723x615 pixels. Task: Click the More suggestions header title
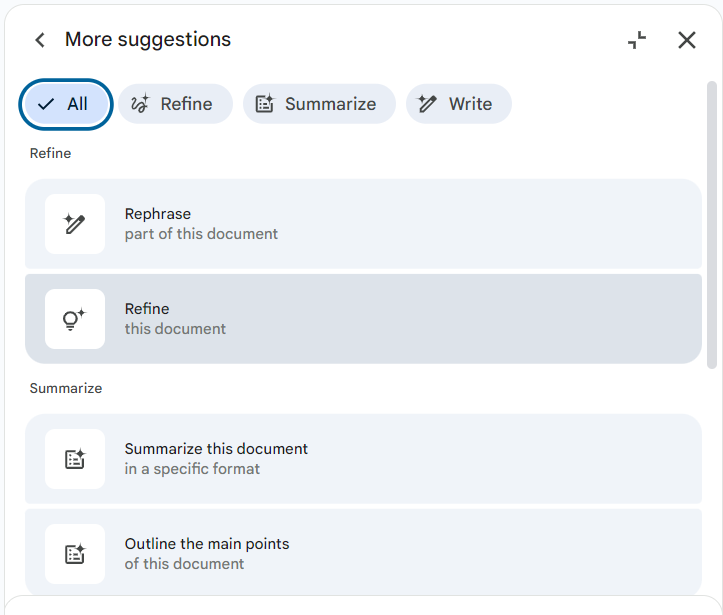[x=148, y=40]
